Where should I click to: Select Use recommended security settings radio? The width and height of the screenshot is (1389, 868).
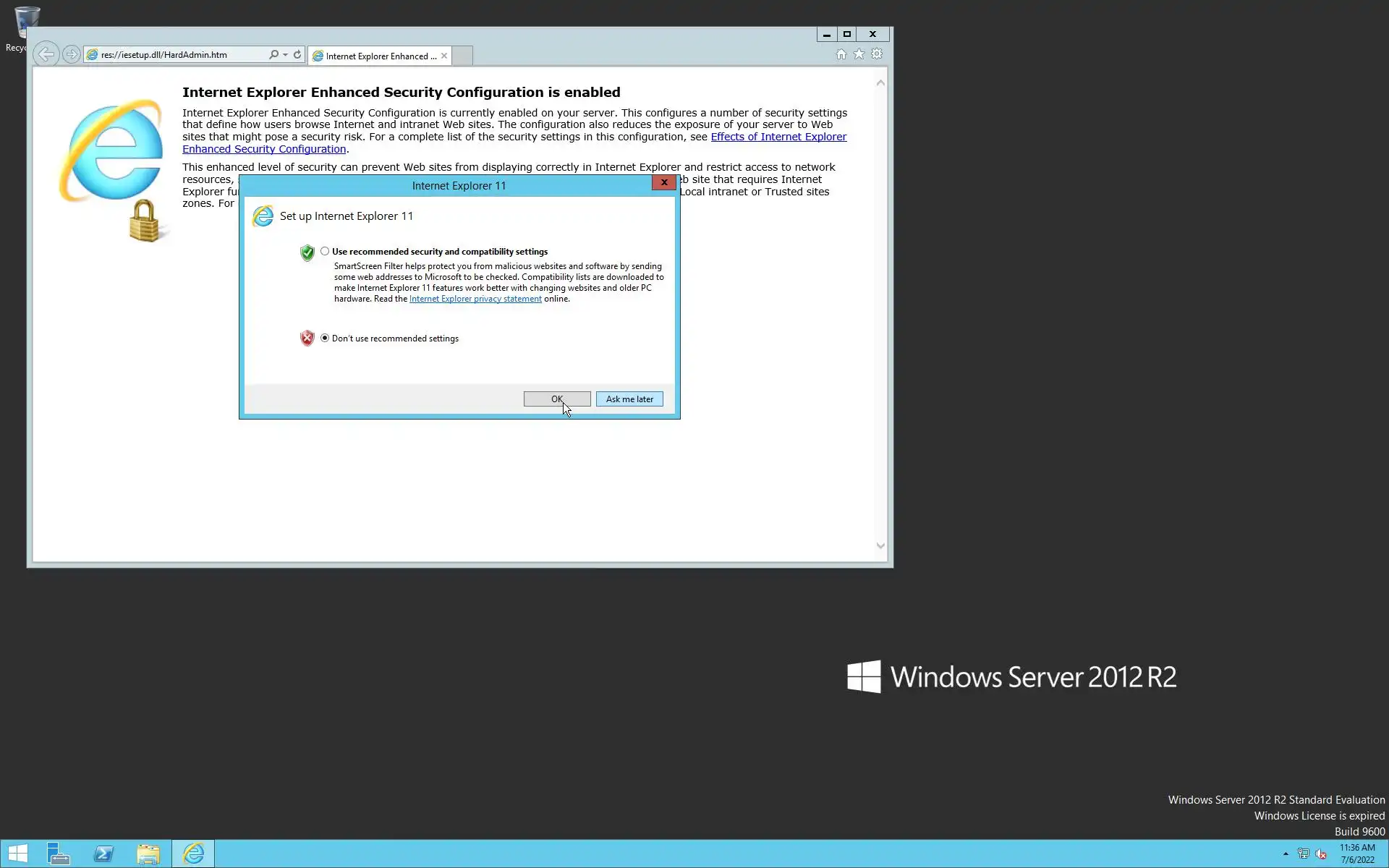click(325, 252)
